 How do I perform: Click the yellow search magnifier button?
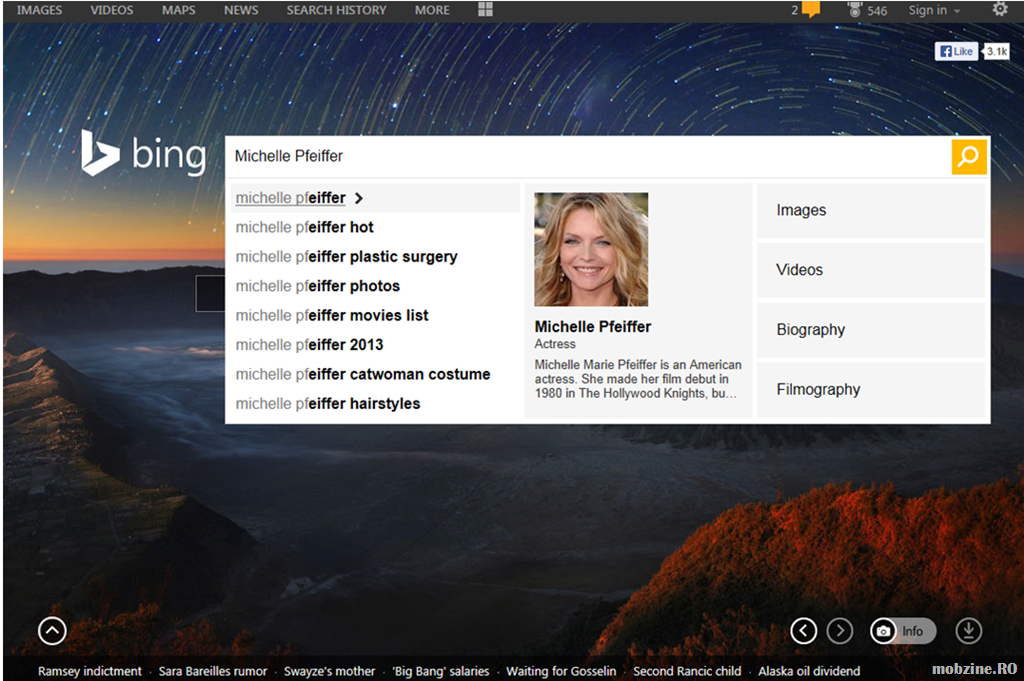968,157
